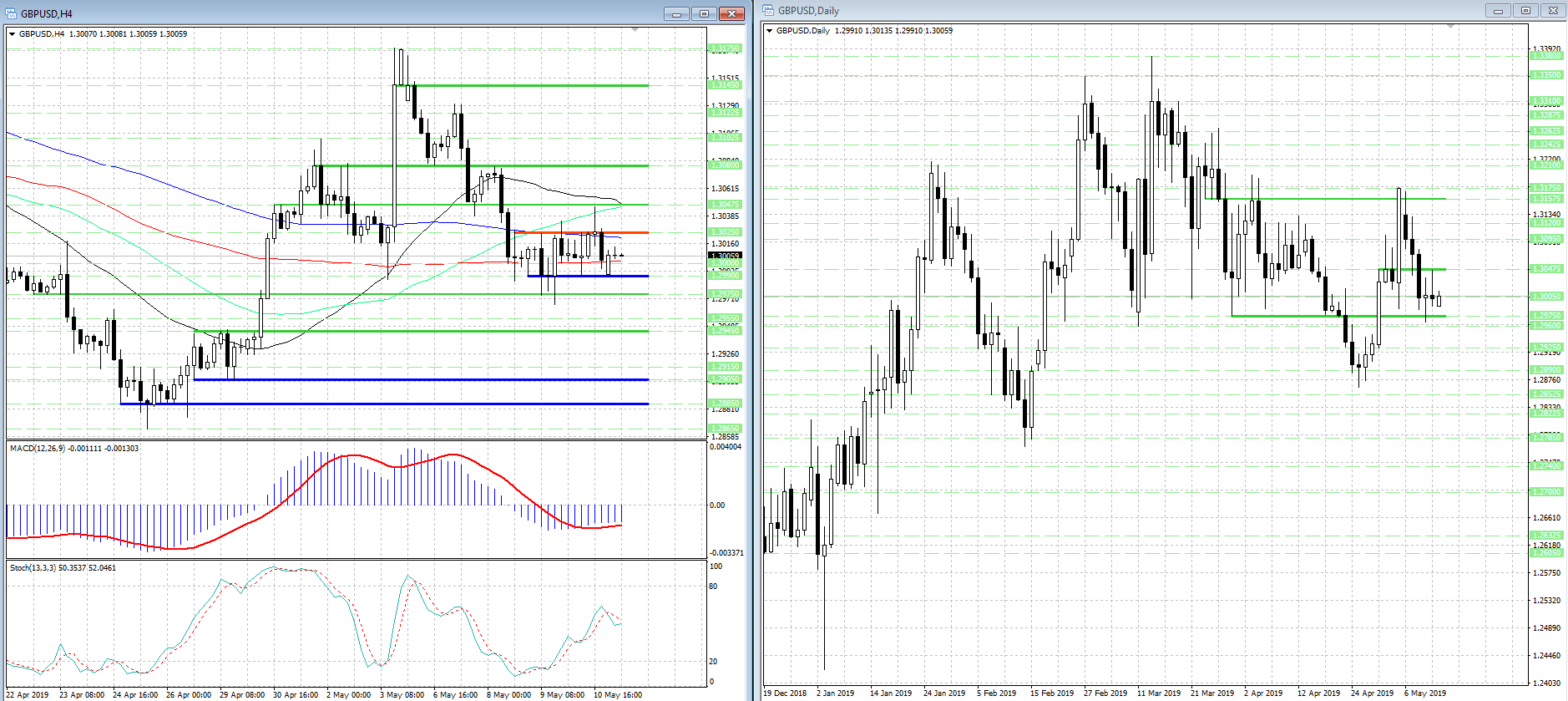Click the H4 chart shift triangle marker

(x=635, y=30)
